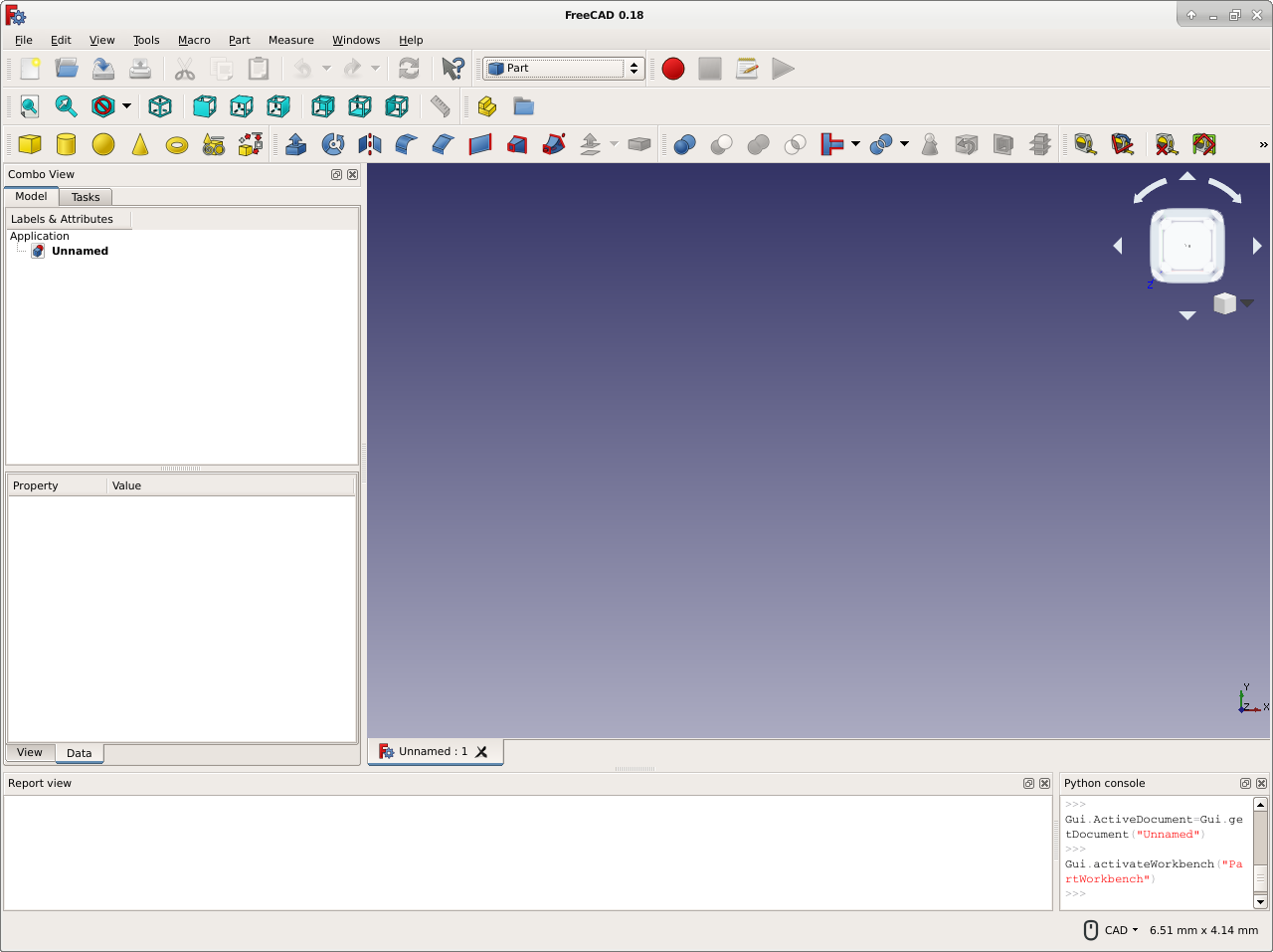
Task: Expand the draw style dropdown arrow
Action: pos(126,106)
